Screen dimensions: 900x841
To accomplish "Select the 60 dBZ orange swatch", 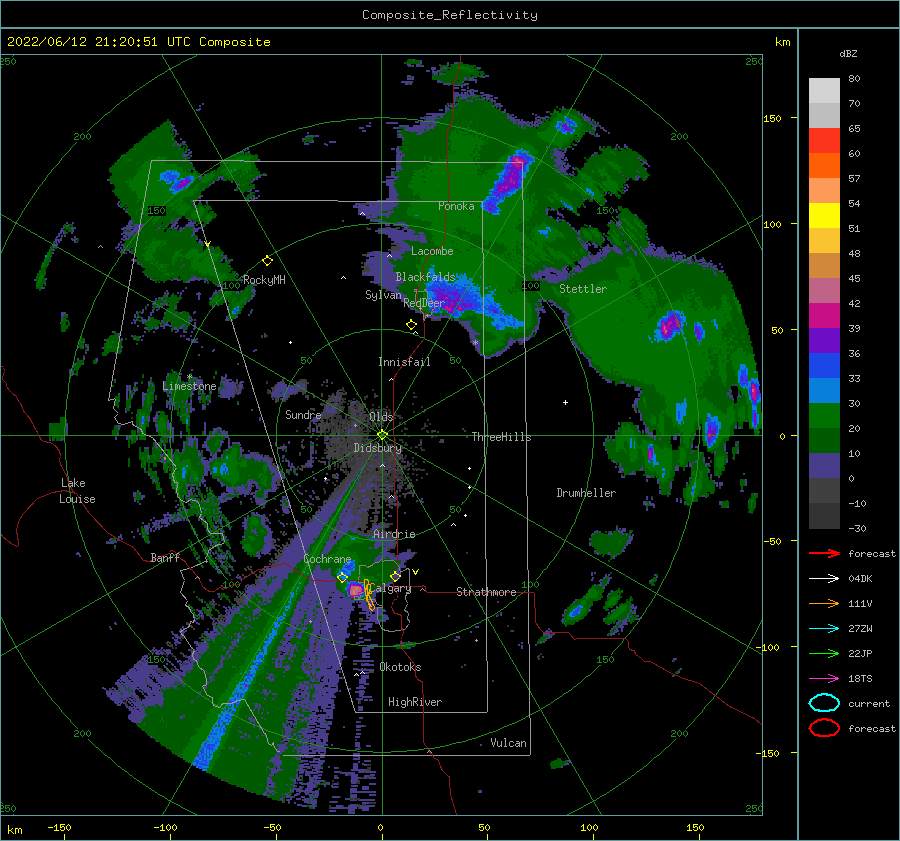I will (824, 166).
